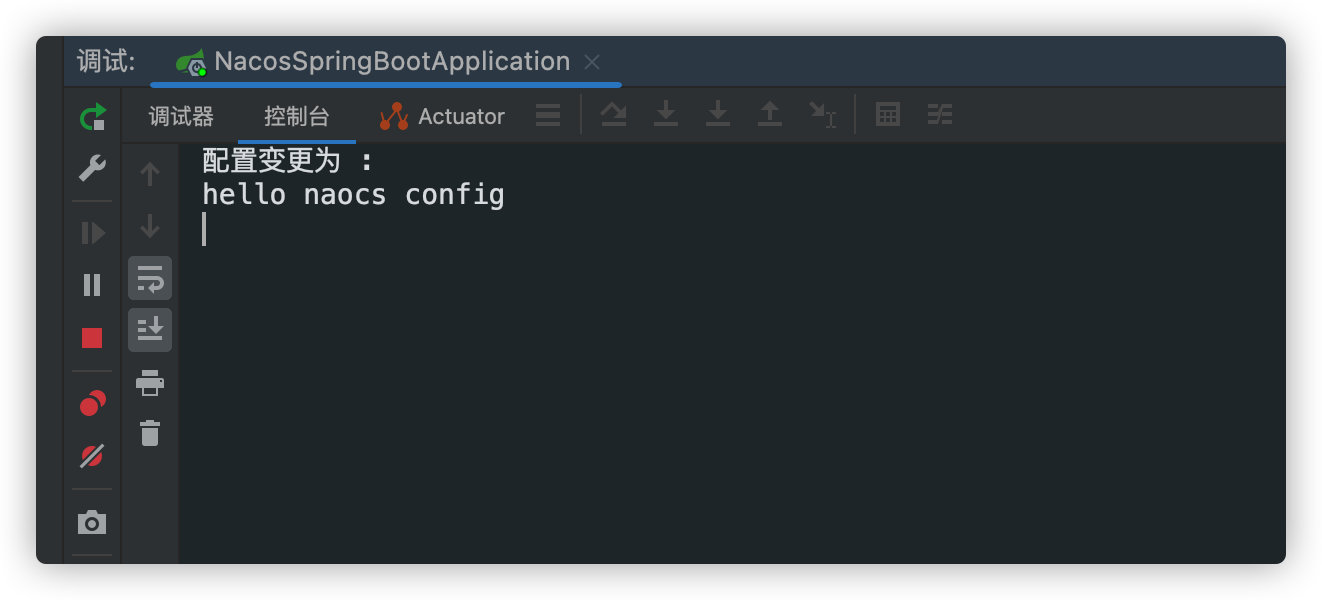Toggle soft-wrap in console
This screenshot has height=600, width=1322.
coord(150,278)
